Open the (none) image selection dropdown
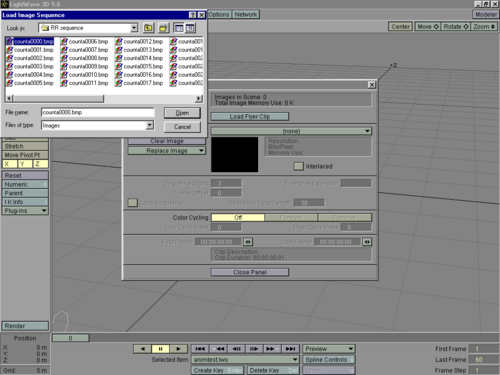The height and width of the screenshot is (375, 500). 291,131
